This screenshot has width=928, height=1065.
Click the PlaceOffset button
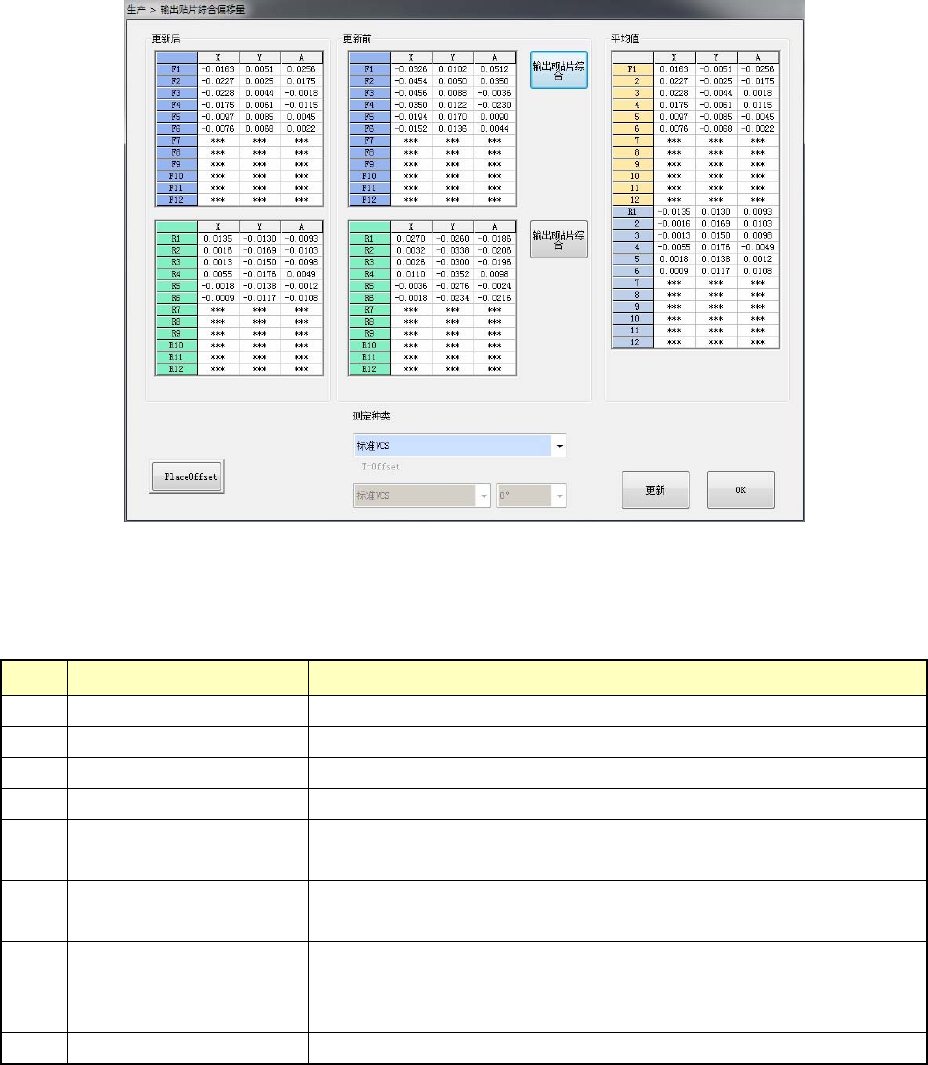click(187, 477)
